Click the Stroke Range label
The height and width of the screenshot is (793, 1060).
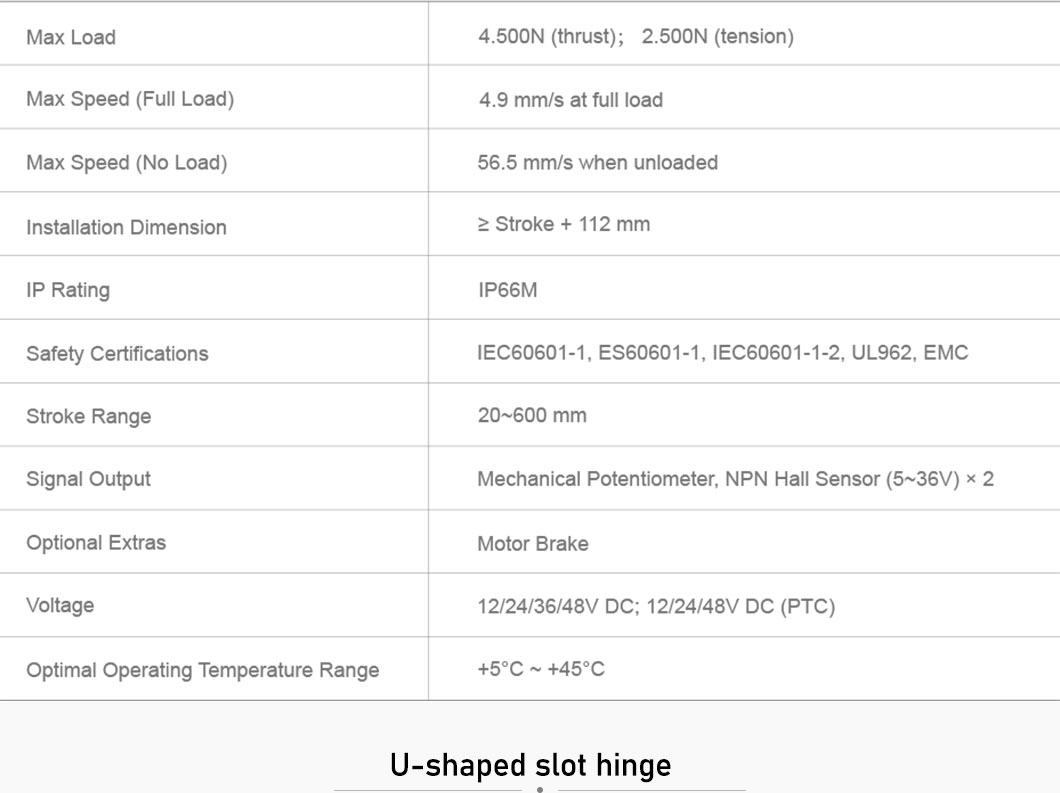tap(89, 416)
